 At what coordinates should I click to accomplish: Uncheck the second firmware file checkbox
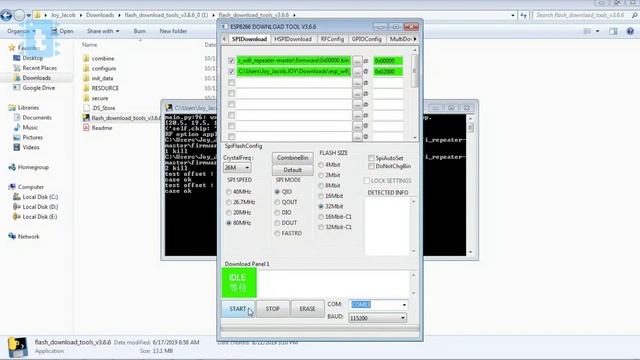point(231,71)
